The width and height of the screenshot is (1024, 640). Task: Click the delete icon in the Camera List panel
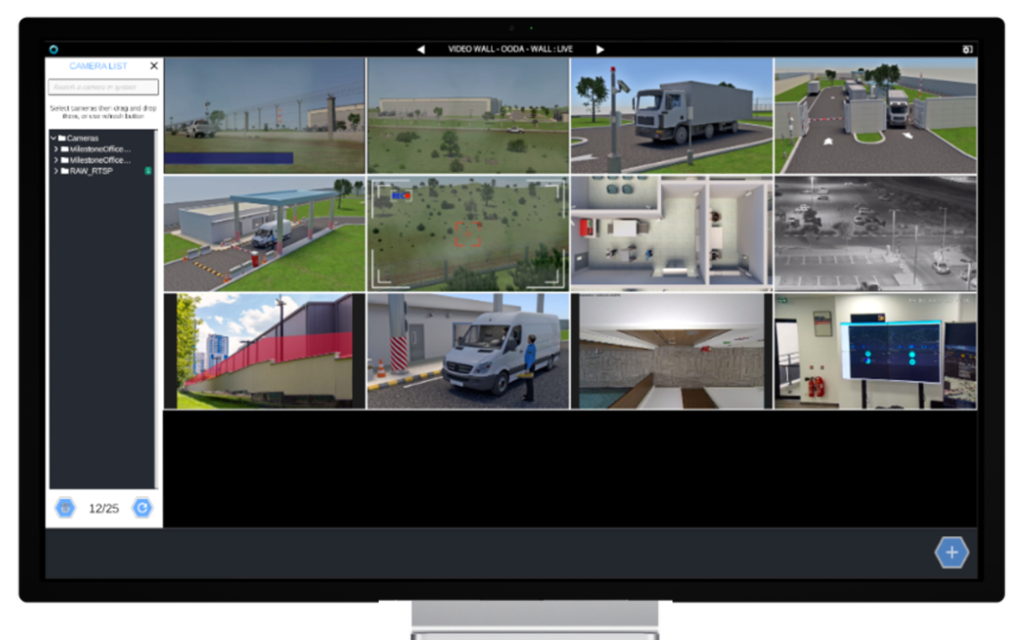(x=65, y=507)
